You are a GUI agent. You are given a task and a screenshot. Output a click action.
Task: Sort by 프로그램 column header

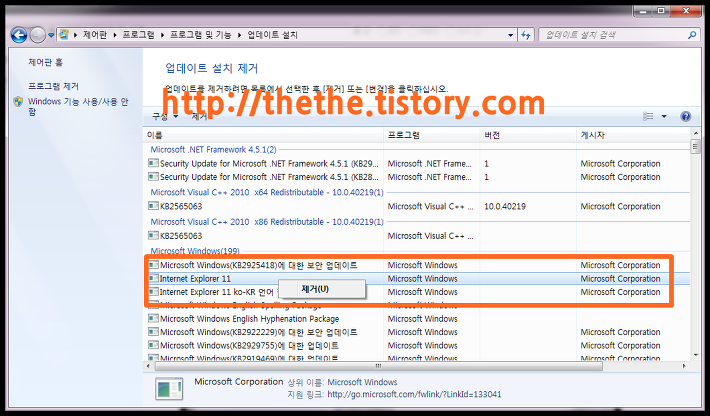tap(432, 135)
